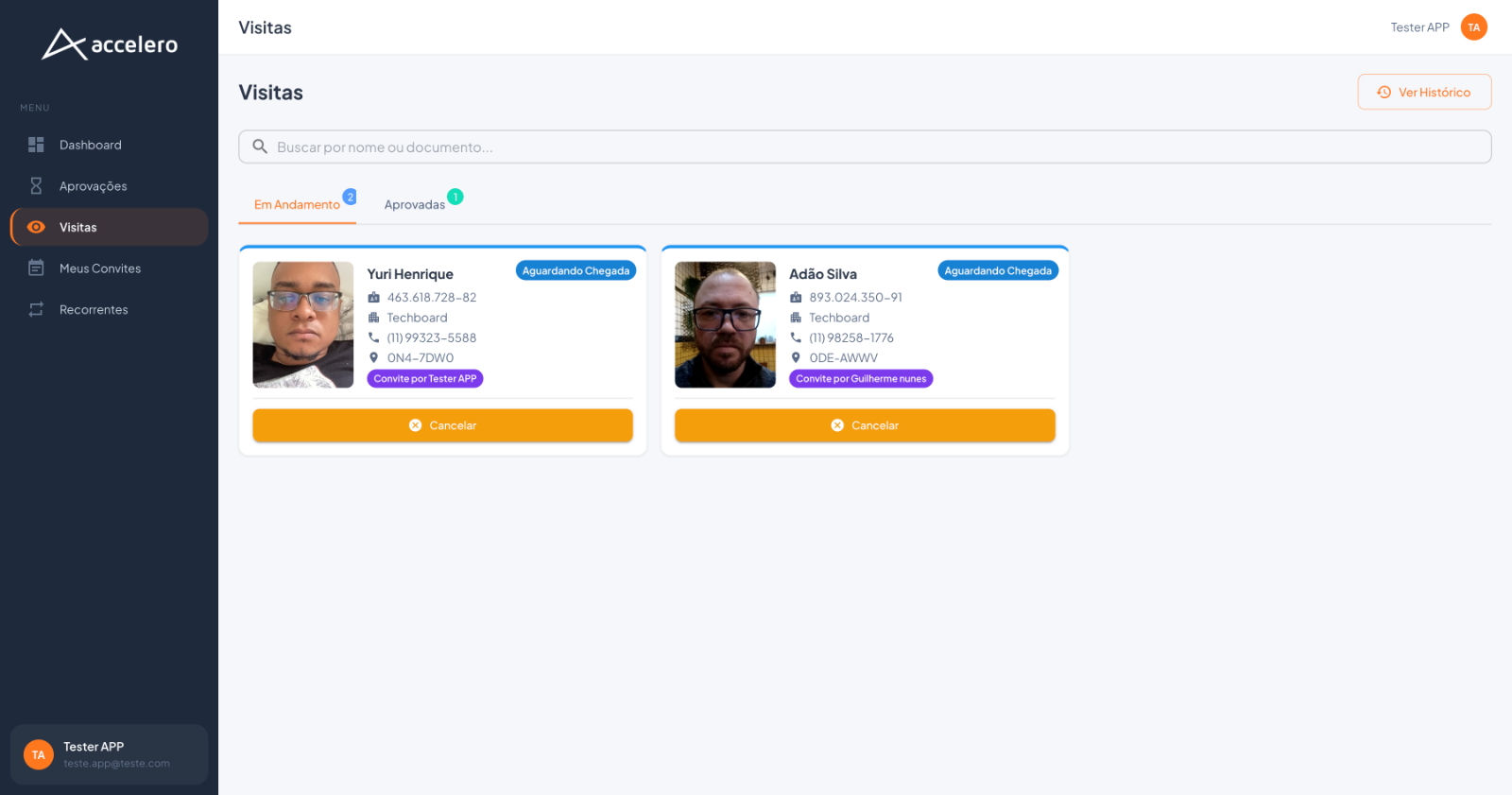
Task: Click phone number (11) 99323-5588
Action: coord(432,337)
